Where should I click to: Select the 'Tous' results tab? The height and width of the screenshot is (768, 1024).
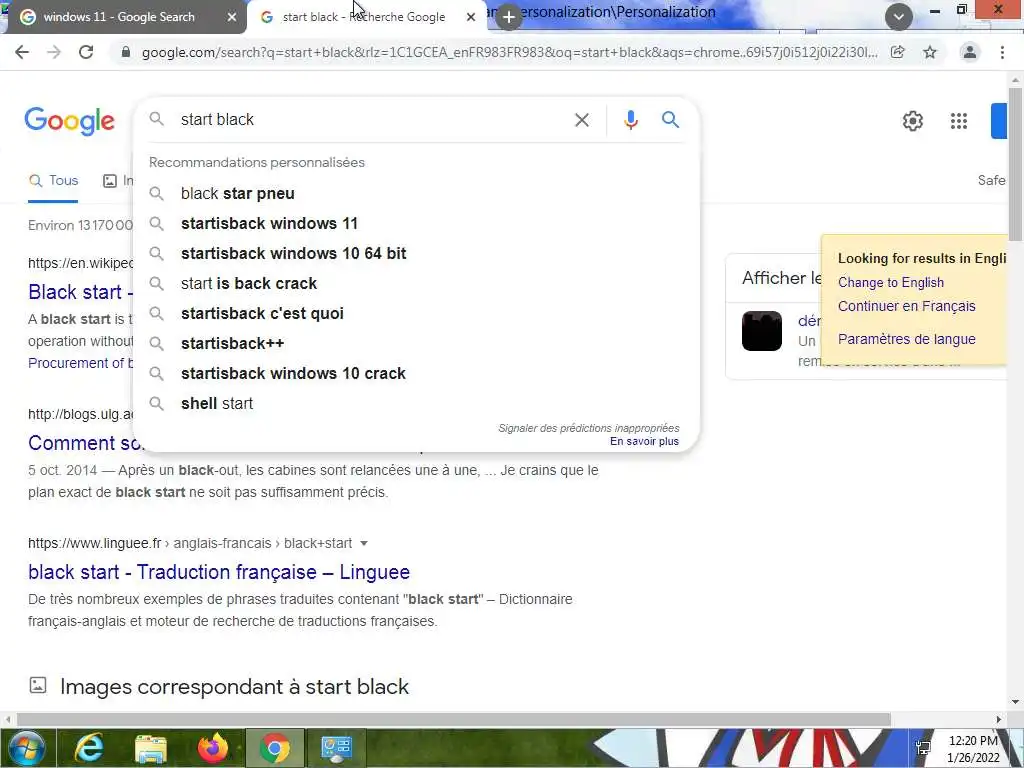[x=54, y=181]
